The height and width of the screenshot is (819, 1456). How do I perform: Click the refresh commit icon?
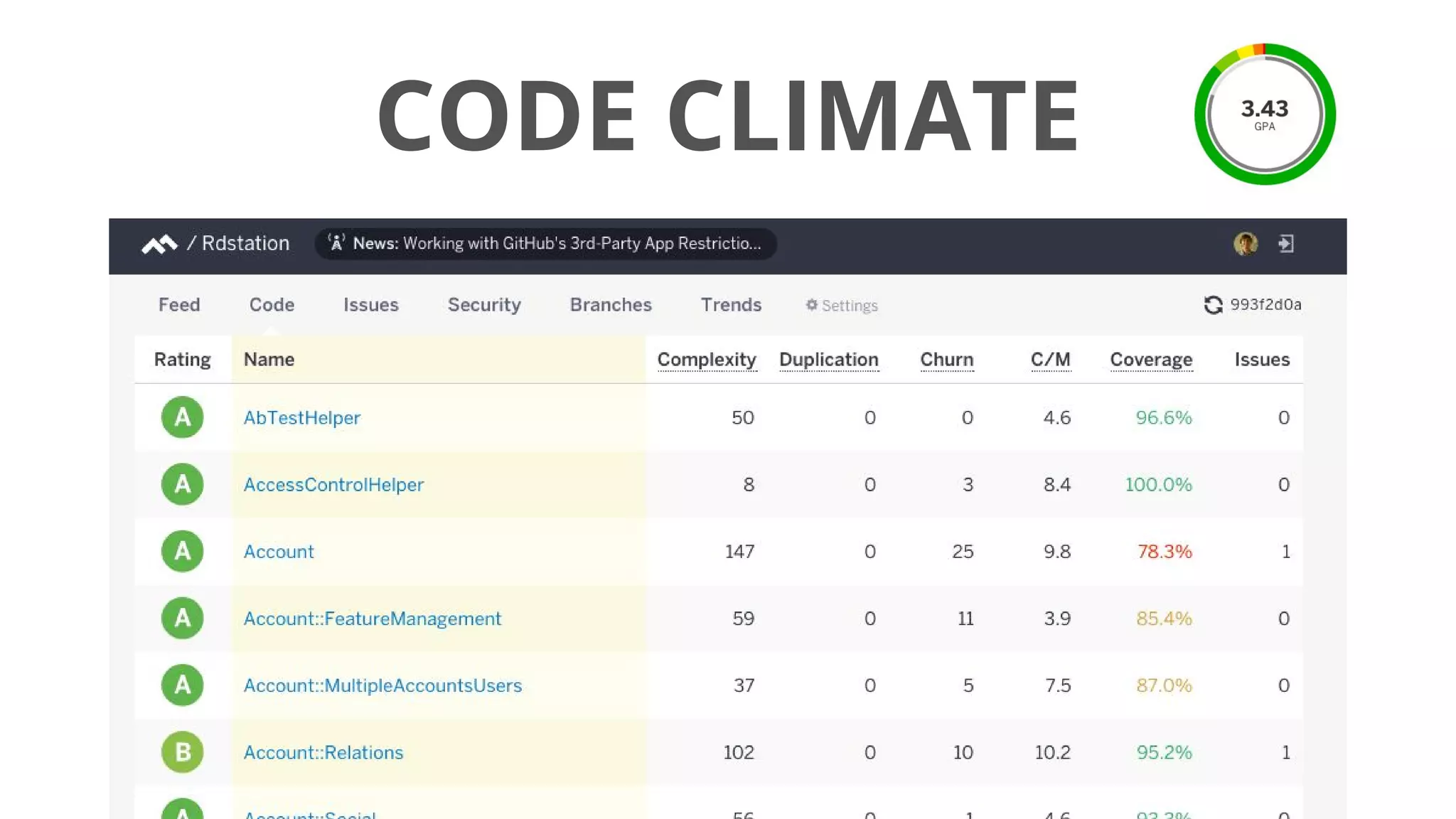pos(1213,305)
